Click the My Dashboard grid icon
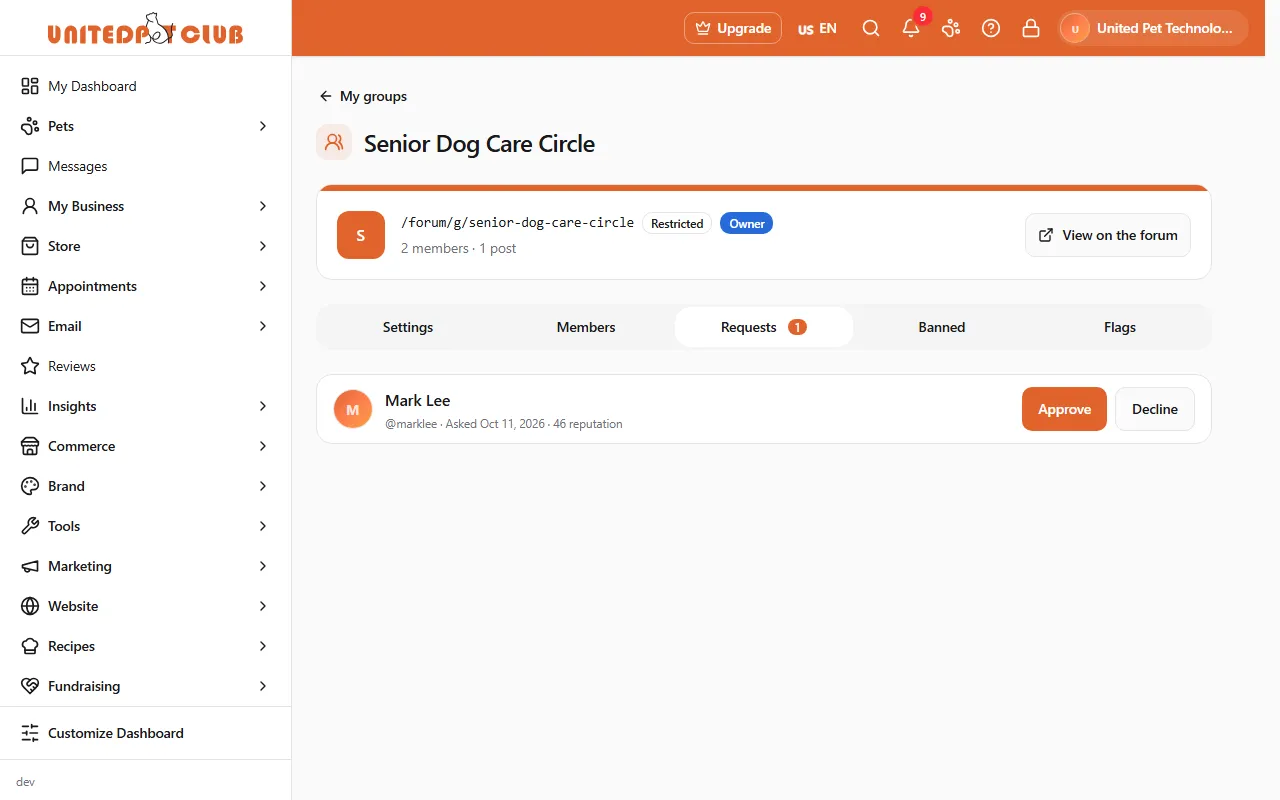Viewport: 1280px width, 800px height. click(x=30, y=86)
